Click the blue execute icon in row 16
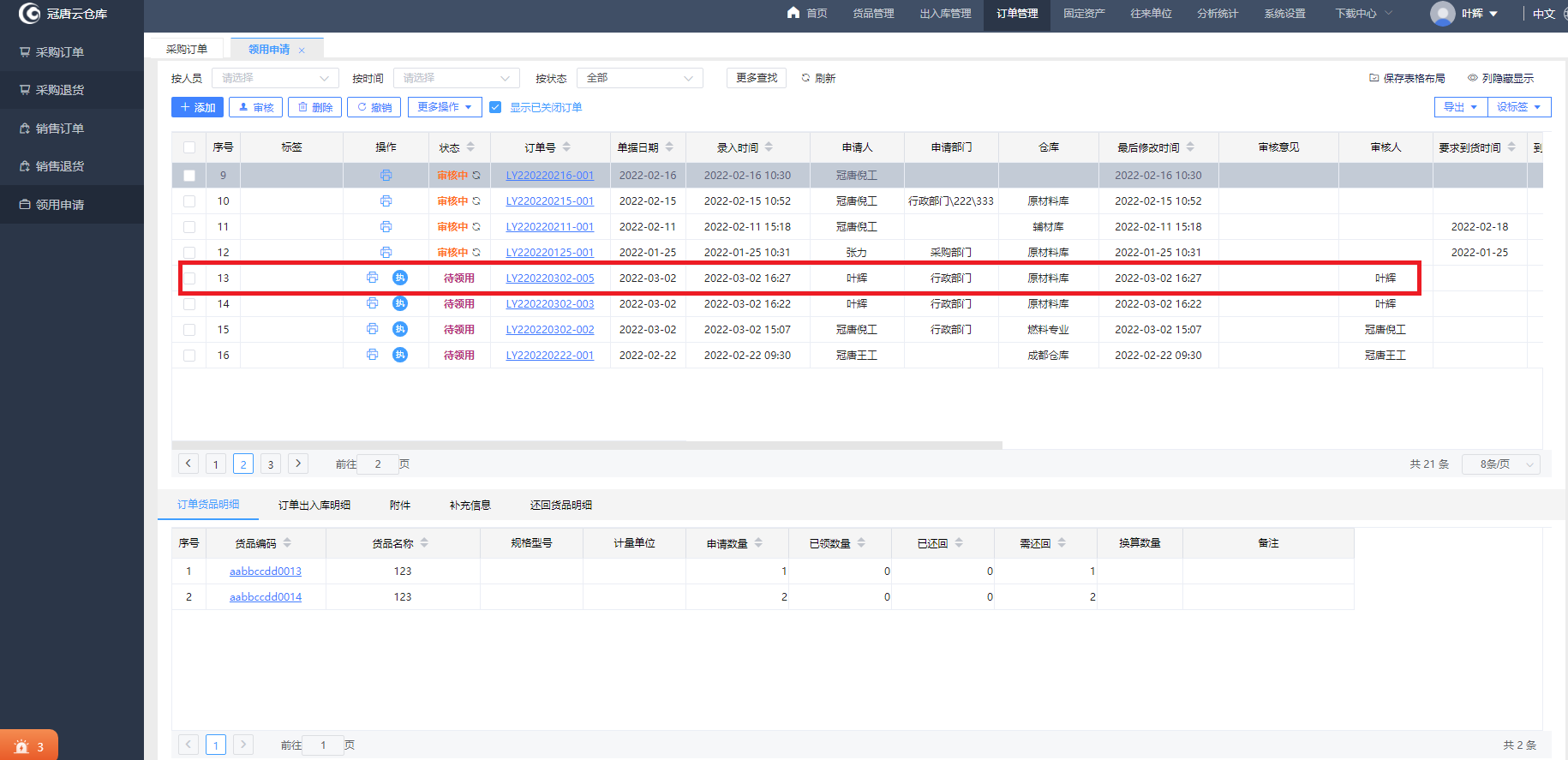The image size is (1568, 760). 400,355
